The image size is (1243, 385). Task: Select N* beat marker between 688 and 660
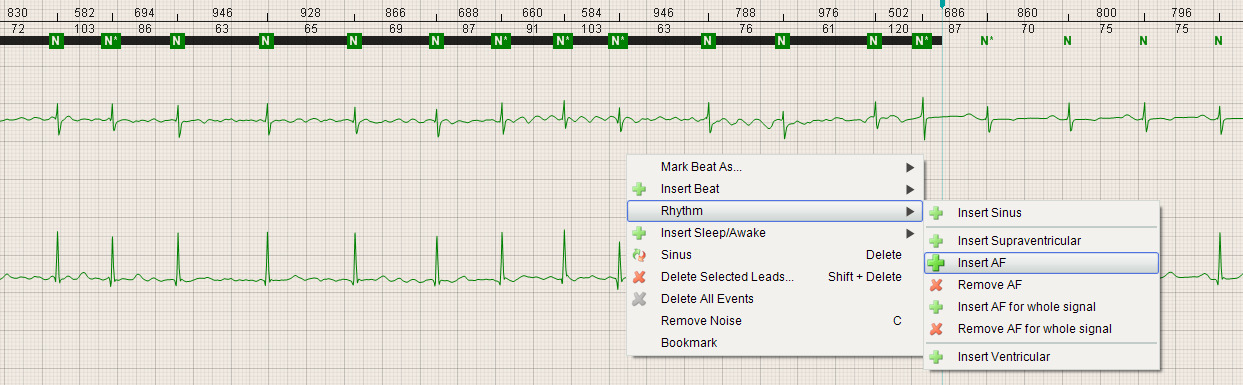click(x=501, y=41)
